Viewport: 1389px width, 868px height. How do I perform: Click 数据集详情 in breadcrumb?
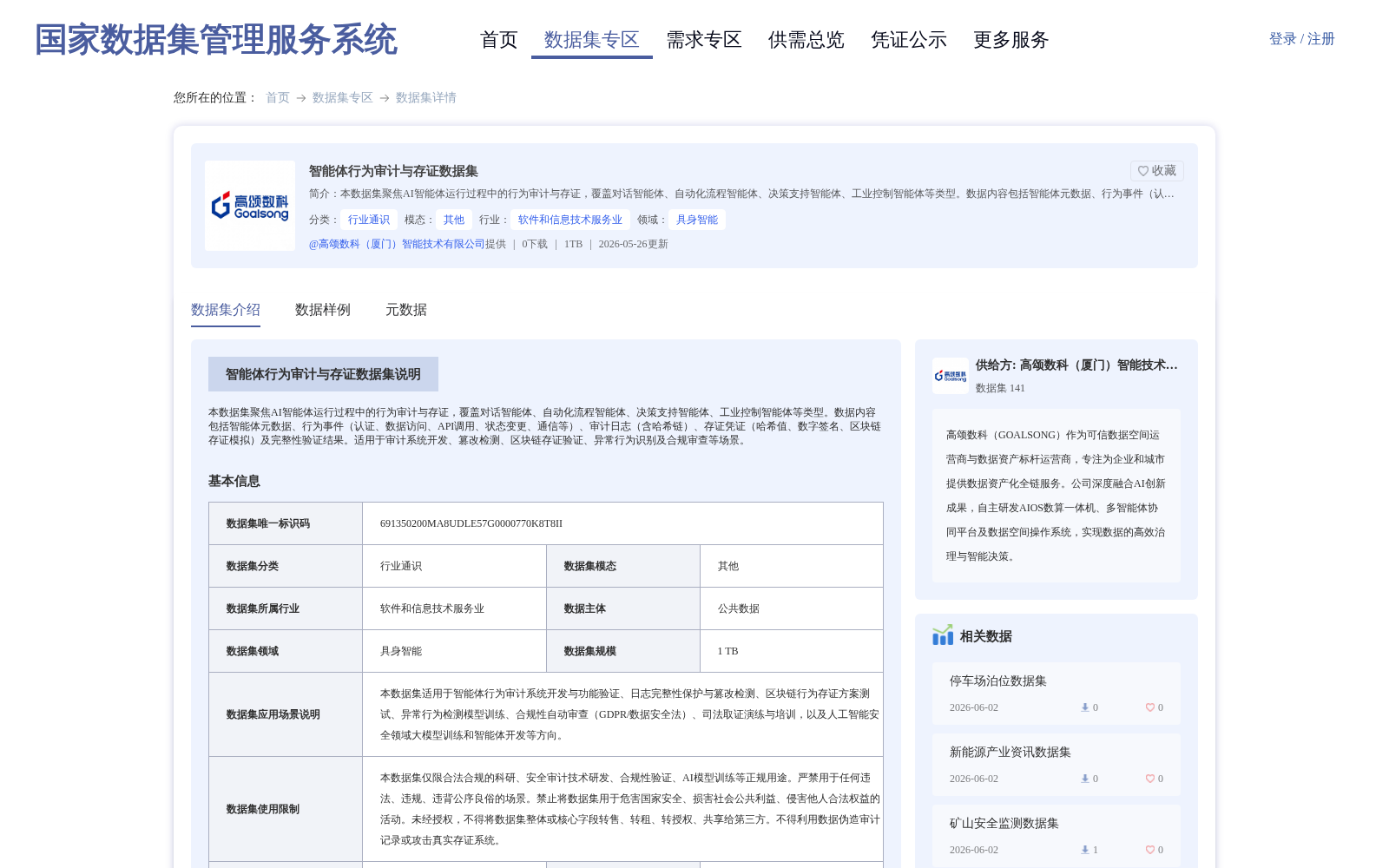426,98
